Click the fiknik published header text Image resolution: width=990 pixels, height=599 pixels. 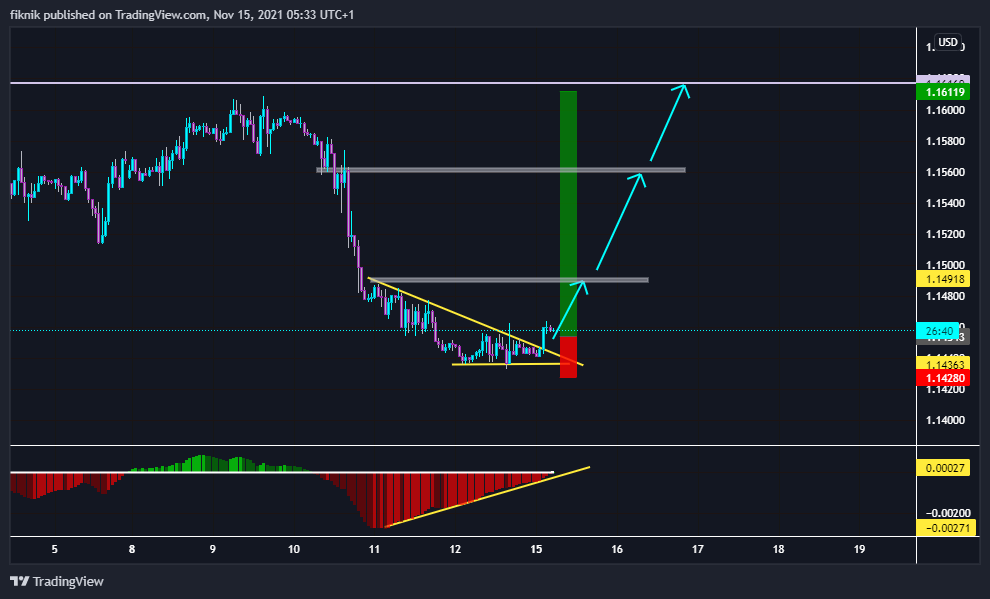(182, 15)
